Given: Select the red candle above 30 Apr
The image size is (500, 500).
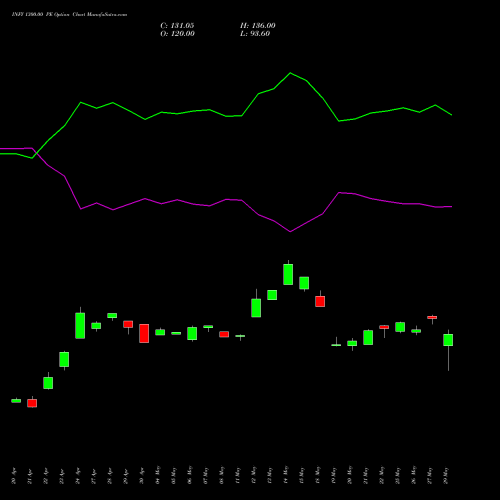Looking at the screenshot, I should (144, 333).
